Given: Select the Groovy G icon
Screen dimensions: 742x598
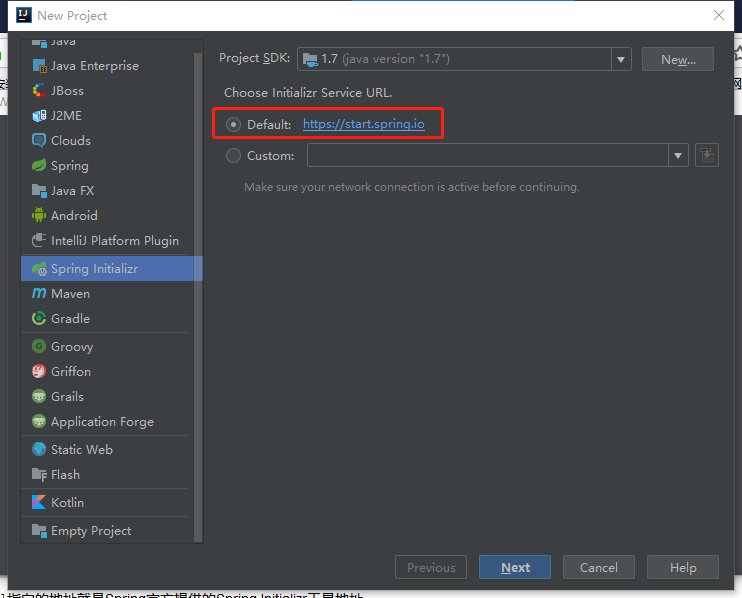Looking at the screenshot, I should pos(39,346).
